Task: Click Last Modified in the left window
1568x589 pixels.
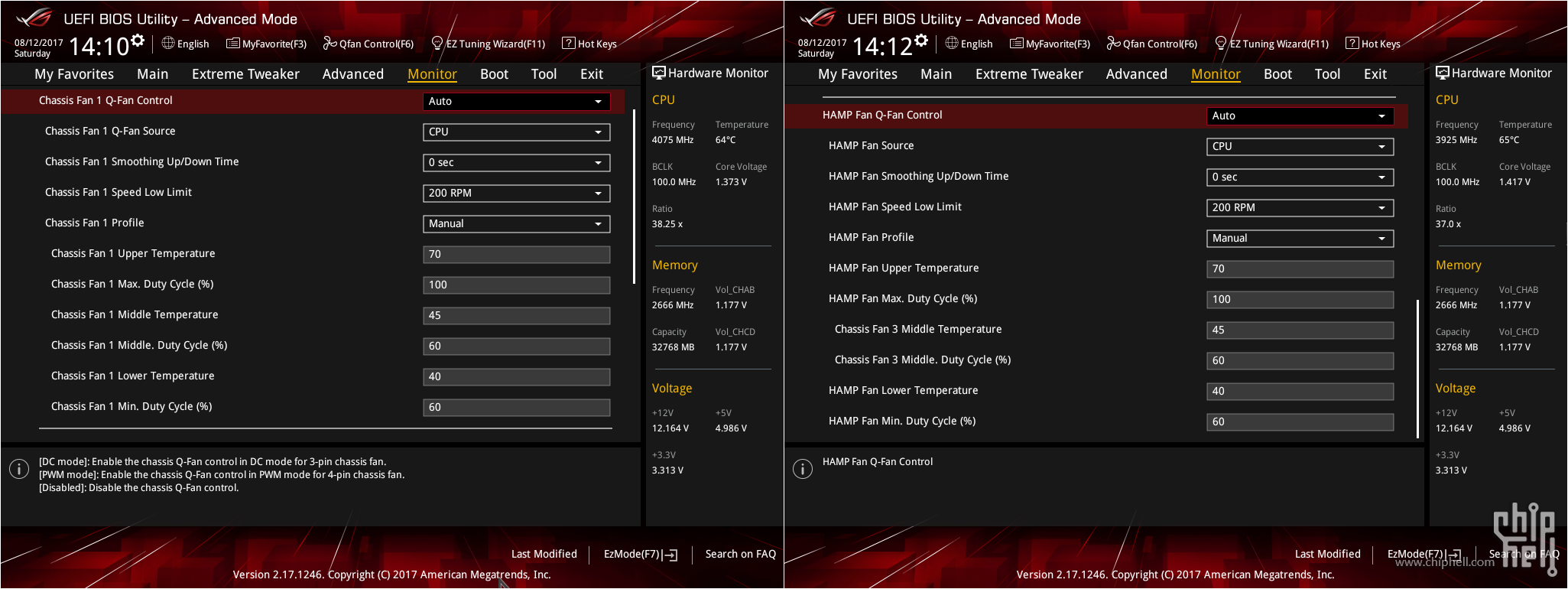Action: tap(544, 554)
